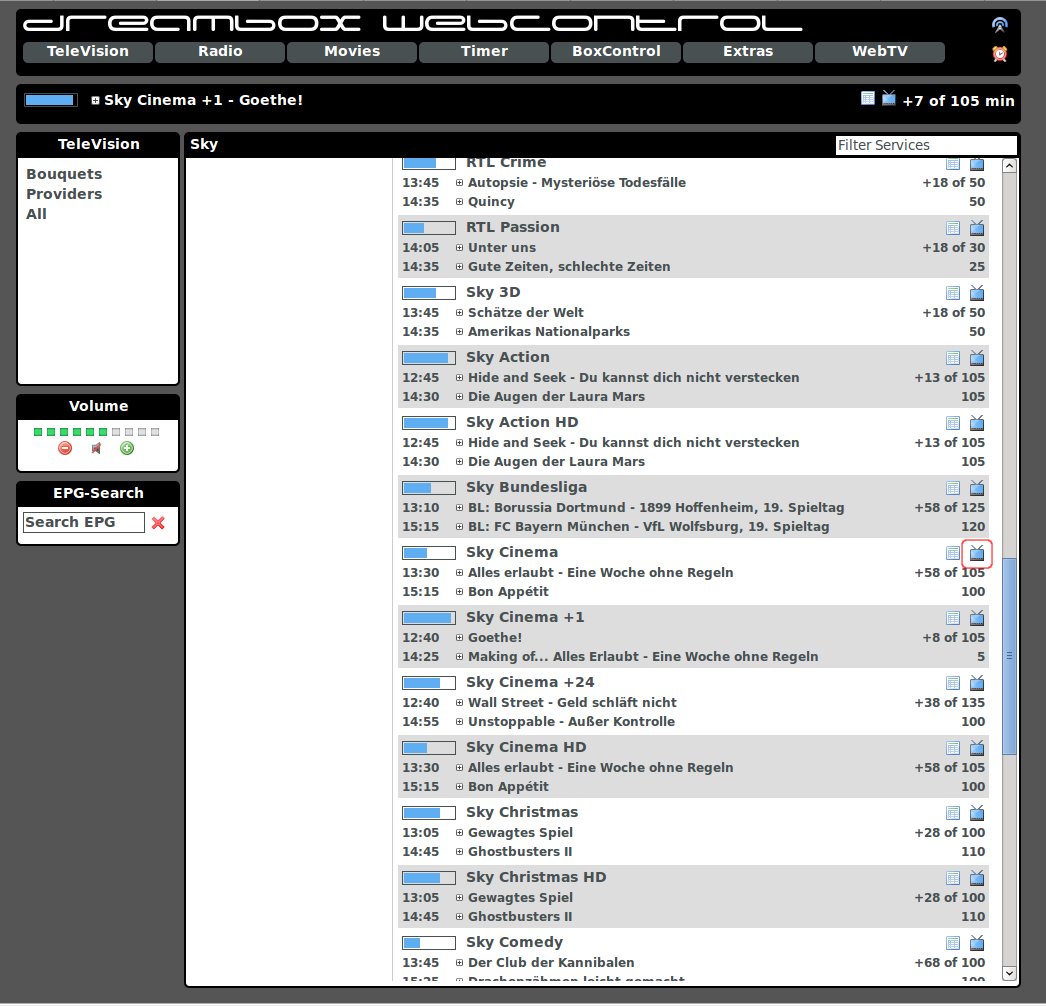The height and width of the screenshot is (1006, 1046).
Task: Expand details for Goethe! in the list
Action: click(x=460, y=638)
